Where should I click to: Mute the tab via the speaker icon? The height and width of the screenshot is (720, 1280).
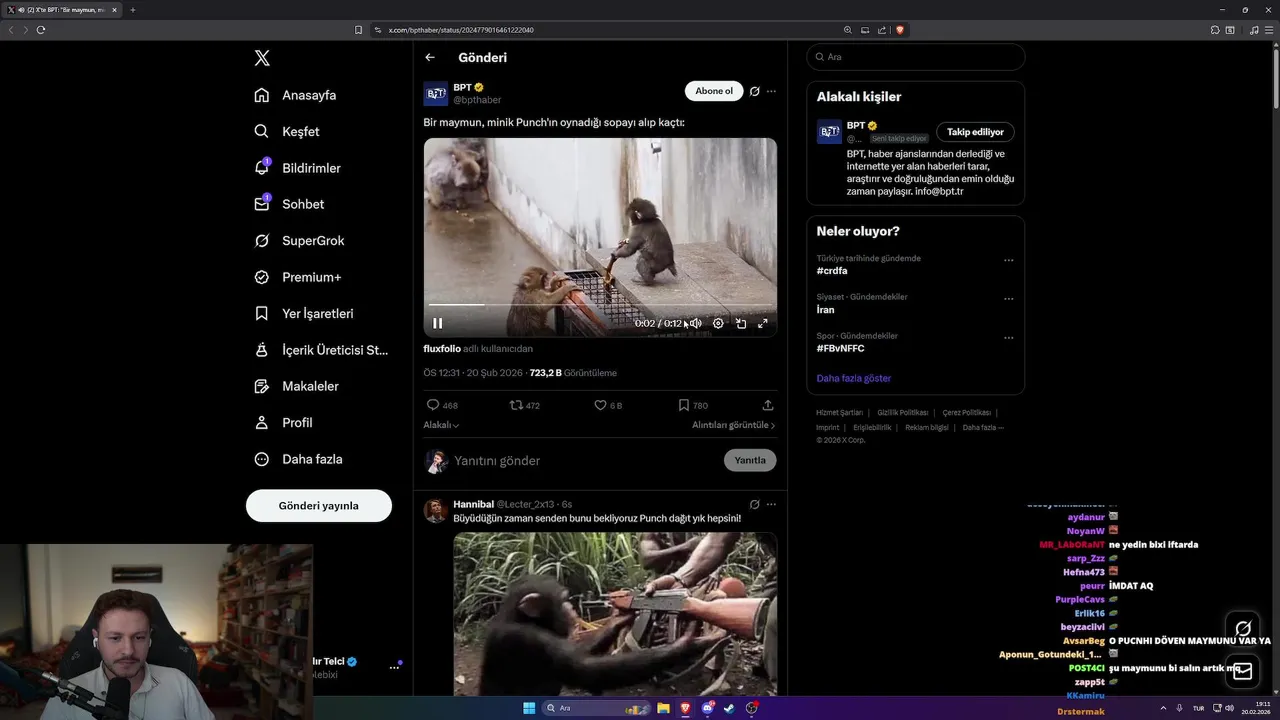(x=21, y=10)
